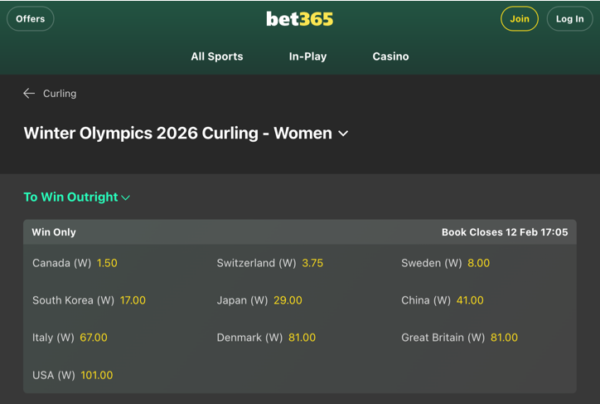
Task: Click the bet365 logo
Action: 300,19
